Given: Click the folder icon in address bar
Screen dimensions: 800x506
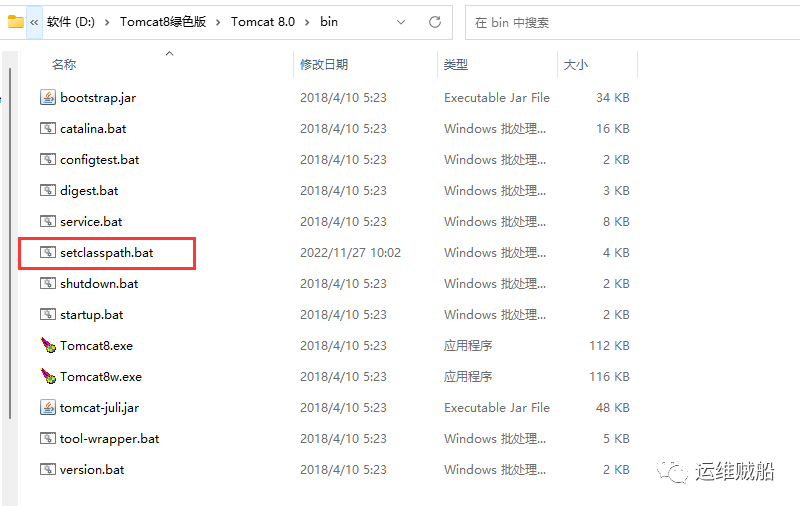Looking at the screenshot, I should (x=16, y=22).
